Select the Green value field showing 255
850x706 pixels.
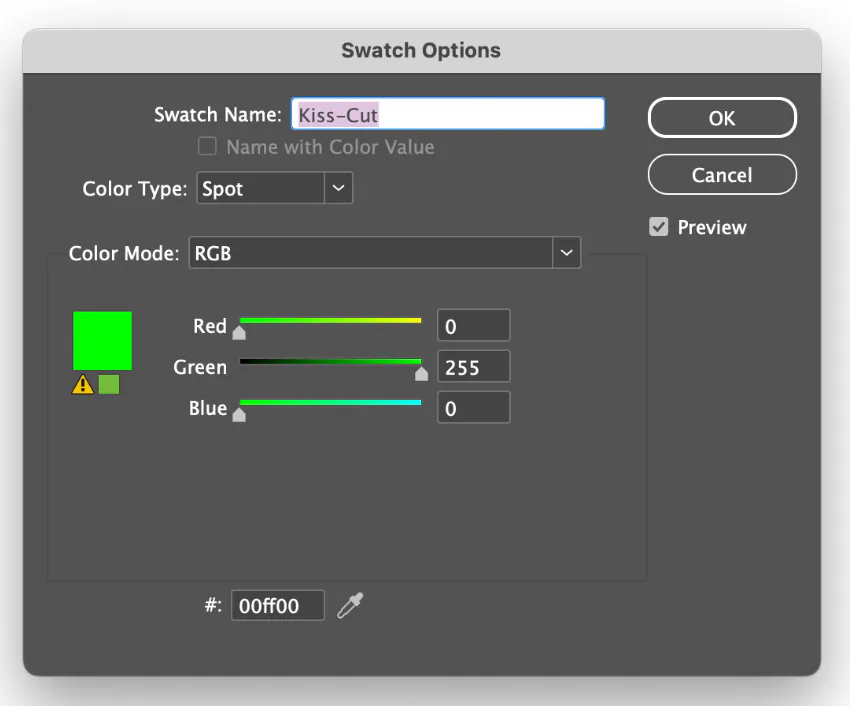click(x=473, y=367)
